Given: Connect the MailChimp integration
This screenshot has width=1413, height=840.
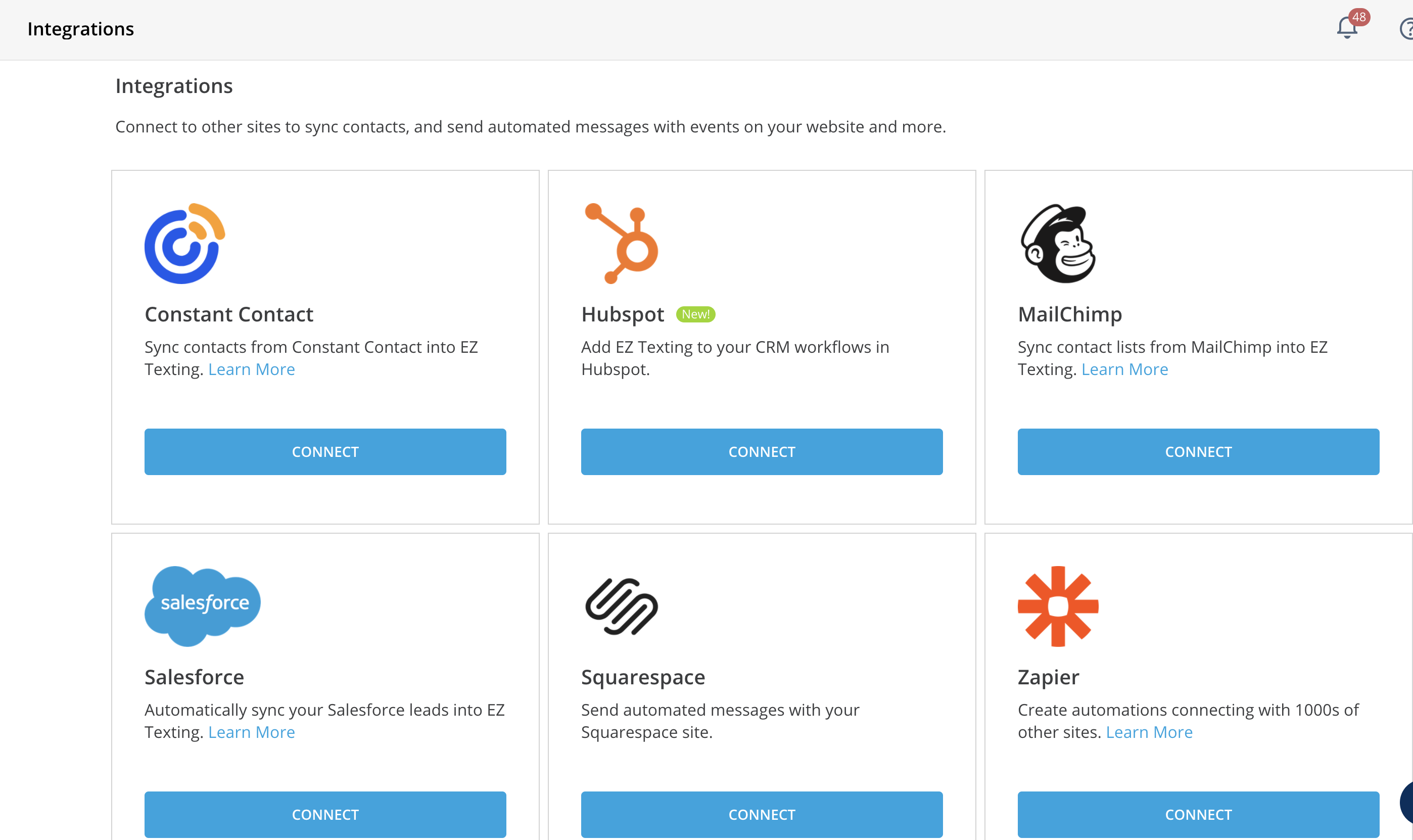Looking at the screenshot, I should tap(1198, 452).
